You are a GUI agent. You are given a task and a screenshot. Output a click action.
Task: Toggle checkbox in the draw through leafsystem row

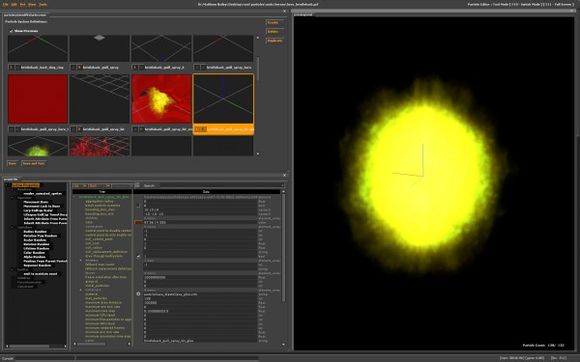coord(138,256)
